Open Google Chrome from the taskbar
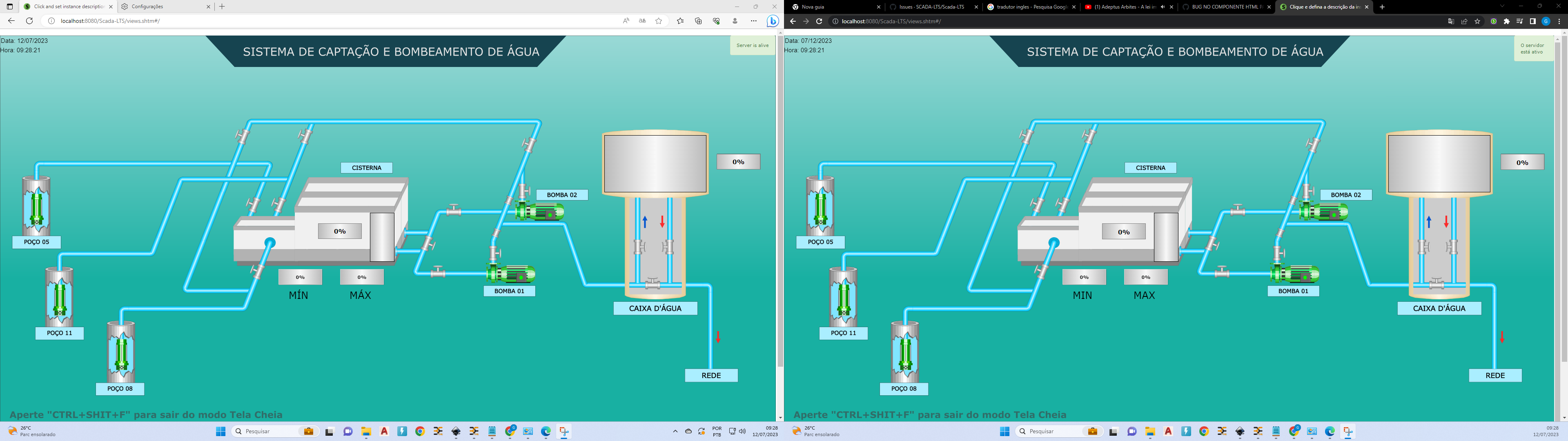 click(420, 431)
